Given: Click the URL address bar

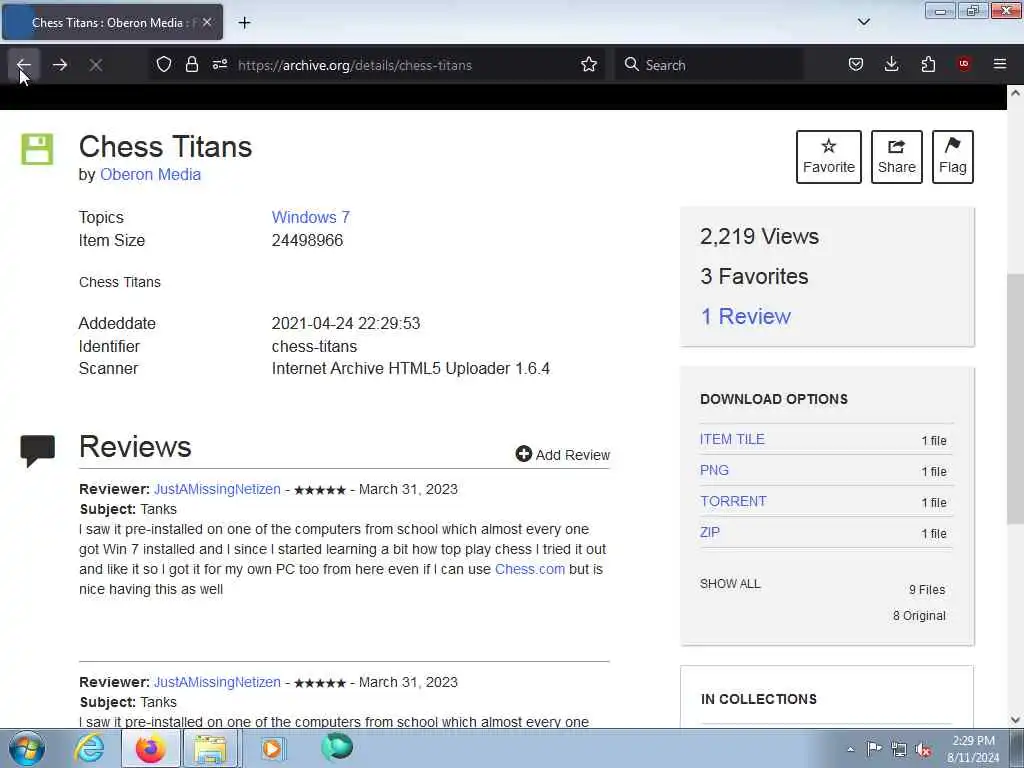Looking at the screenshot, I should pyautogui.click(x=404, y=65).
